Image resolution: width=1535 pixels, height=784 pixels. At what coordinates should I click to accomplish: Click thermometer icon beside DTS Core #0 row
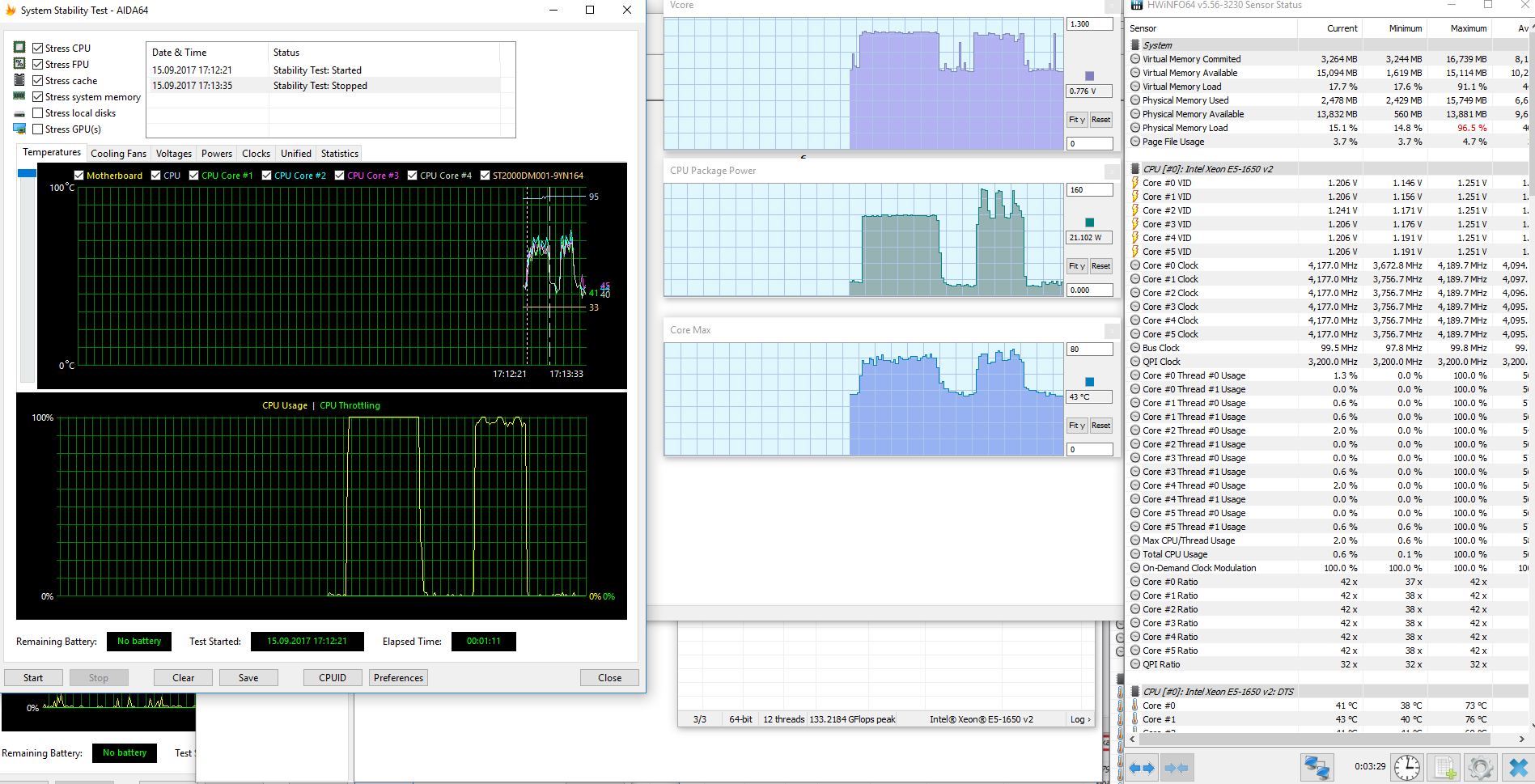tap(1135, 706)
